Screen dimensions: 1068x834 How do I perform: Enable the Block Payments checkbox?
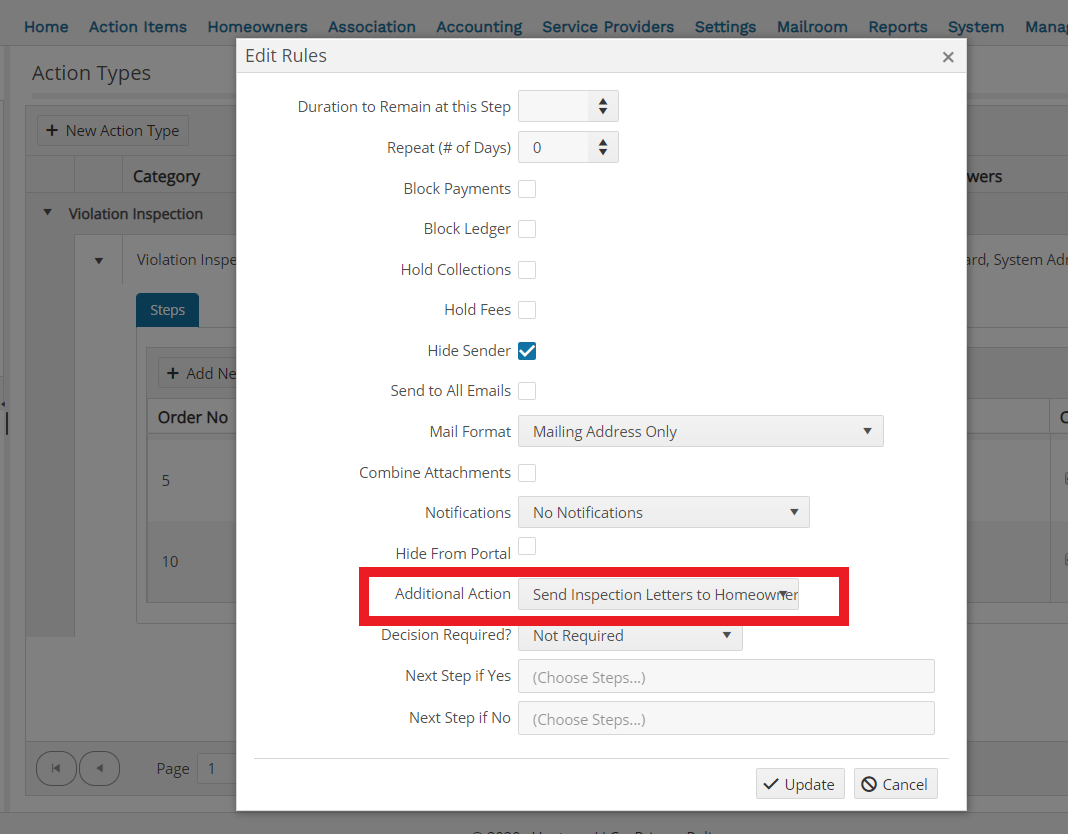click(527, 188)
